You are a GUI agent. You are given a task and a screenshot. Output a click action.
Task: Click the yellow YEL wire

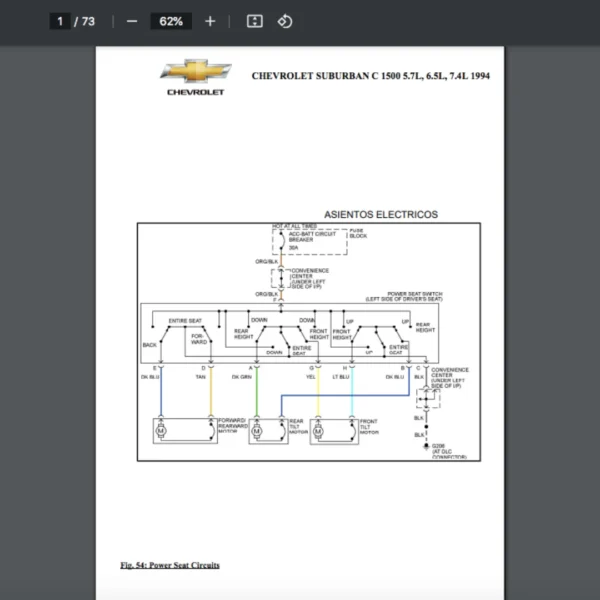pos(318,395)
